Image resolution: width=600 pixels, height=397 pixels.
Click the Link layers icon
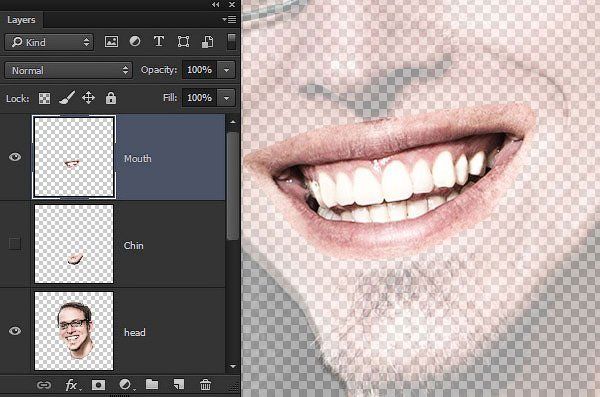(x=44, y=385)
